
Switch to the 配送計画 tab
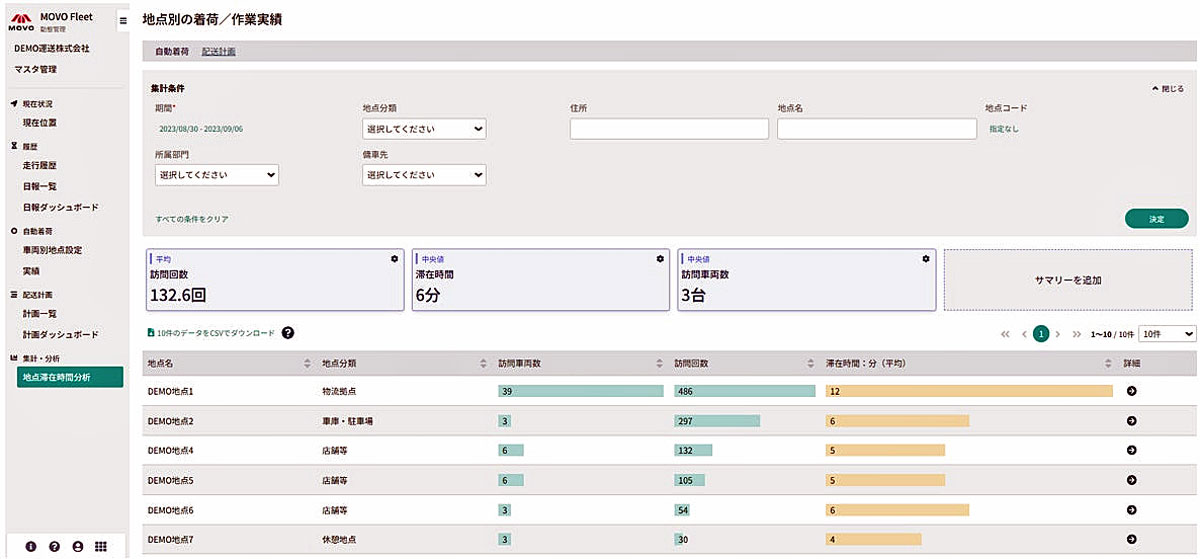[218, 51]
